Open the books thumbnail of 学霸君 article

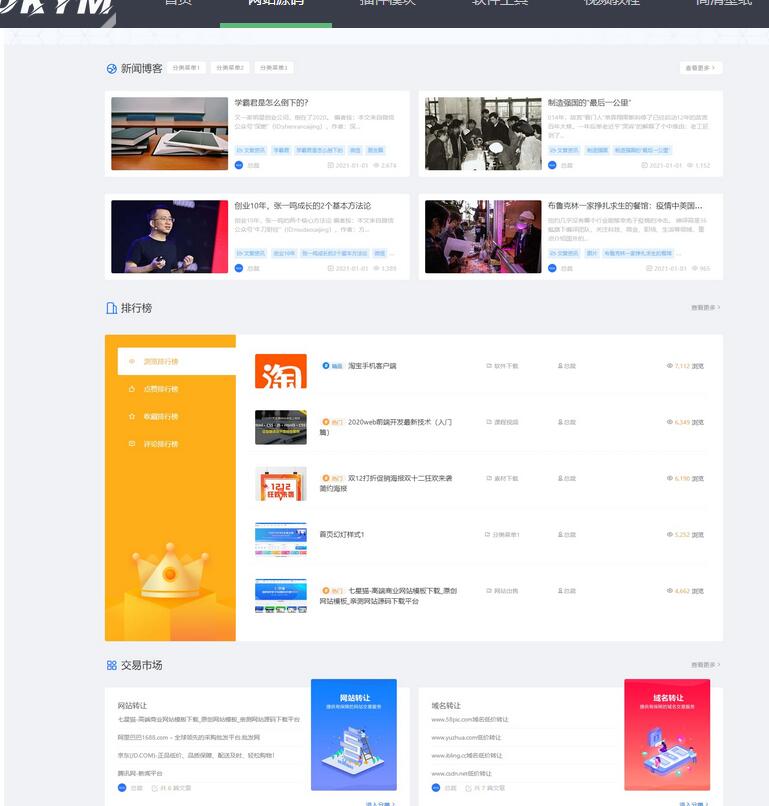click(x=170, y=134)
